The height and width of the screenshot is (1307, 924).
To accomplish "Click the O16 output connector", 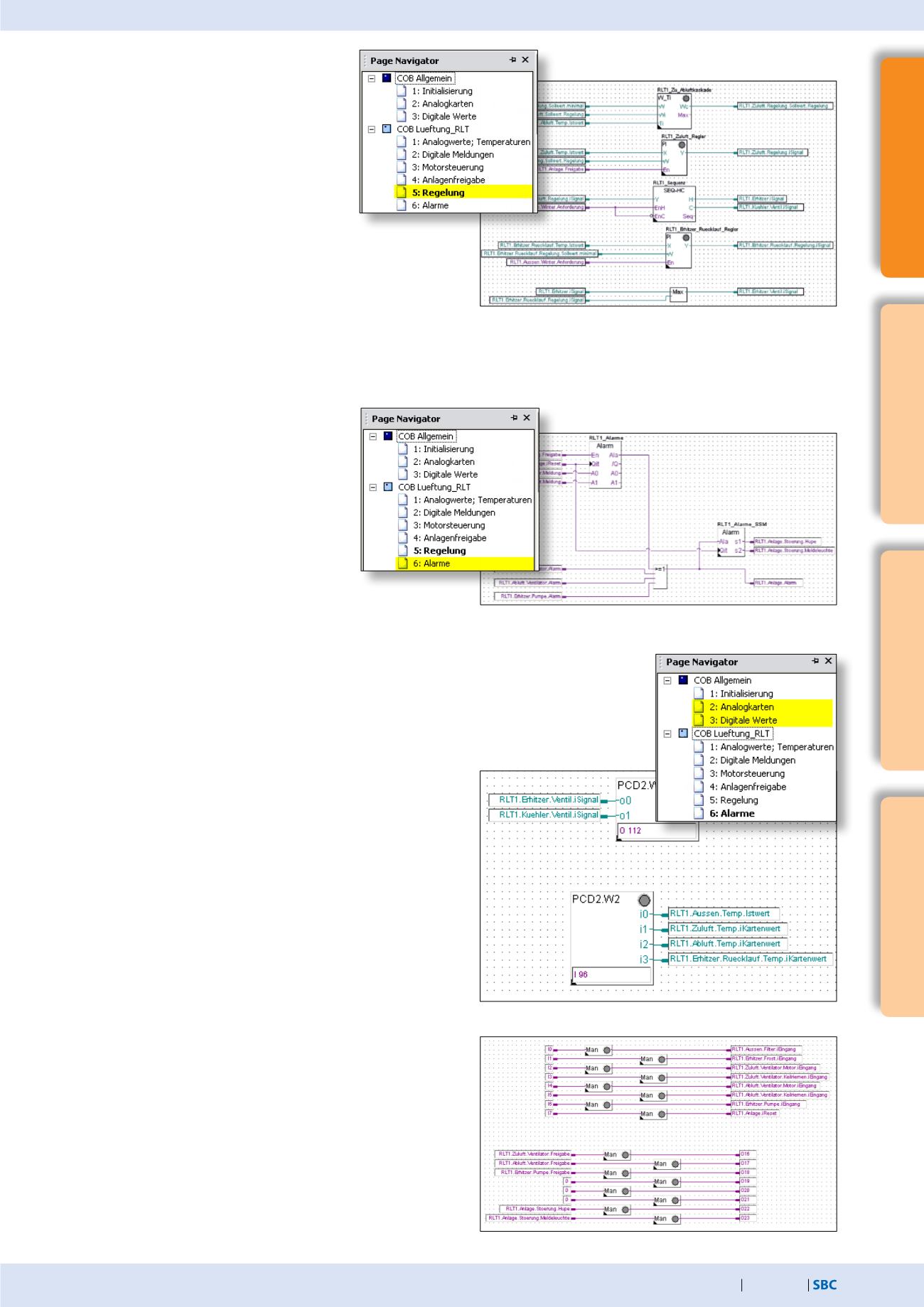I will tap(748, 1154).
